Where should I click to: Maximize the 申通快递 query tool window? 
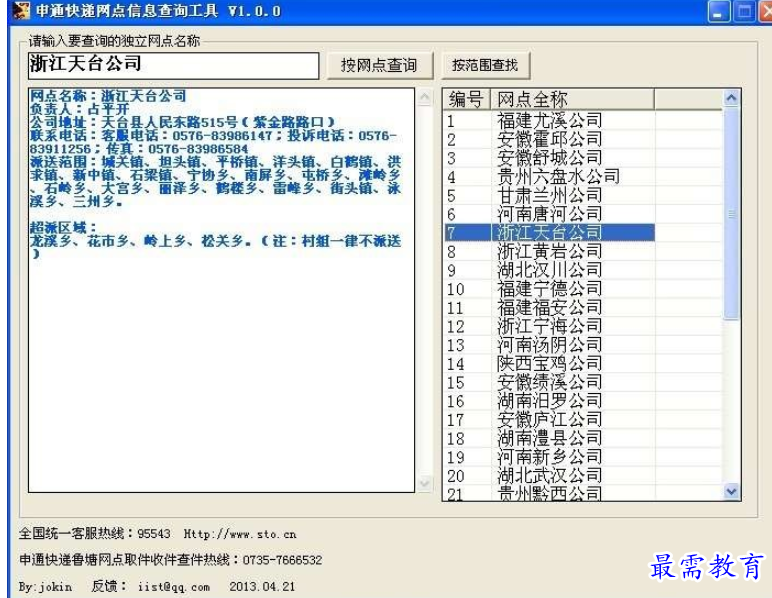point(744,11)
